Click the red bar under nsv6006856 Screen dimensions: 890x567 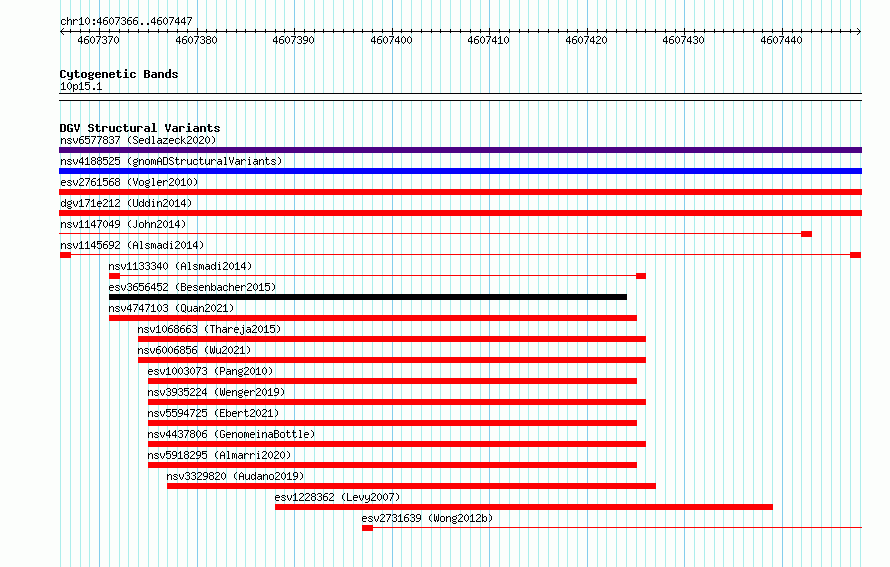coord(392,360)
